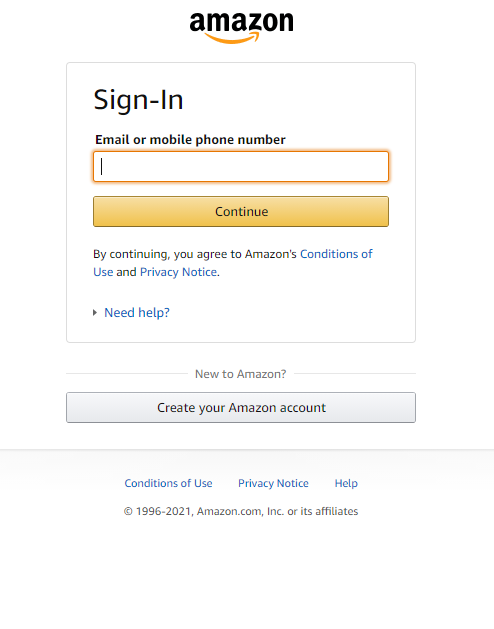This screenshot has width=494, height=629.
Task: Click Create your Amazon account button
Action: (241, 408)
